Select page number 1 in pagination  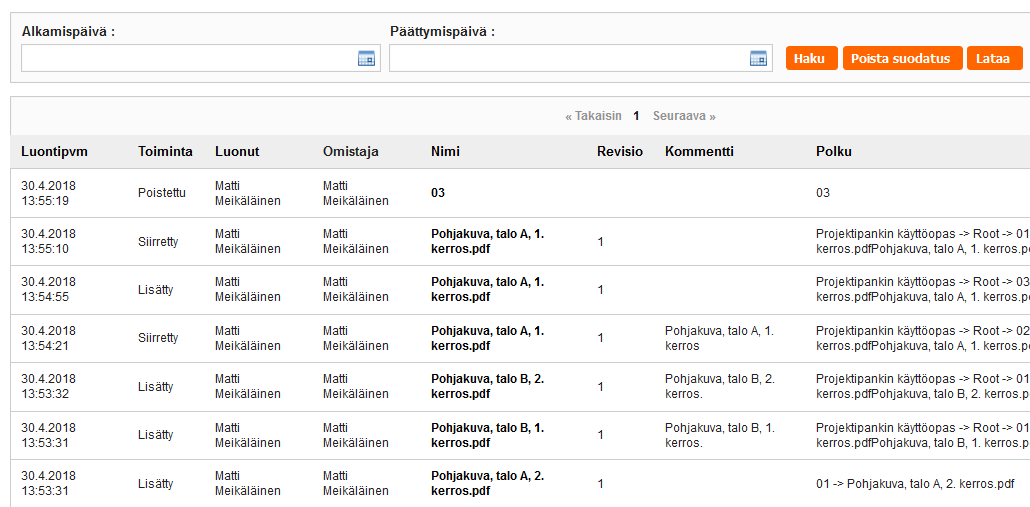tap(636, 116)
